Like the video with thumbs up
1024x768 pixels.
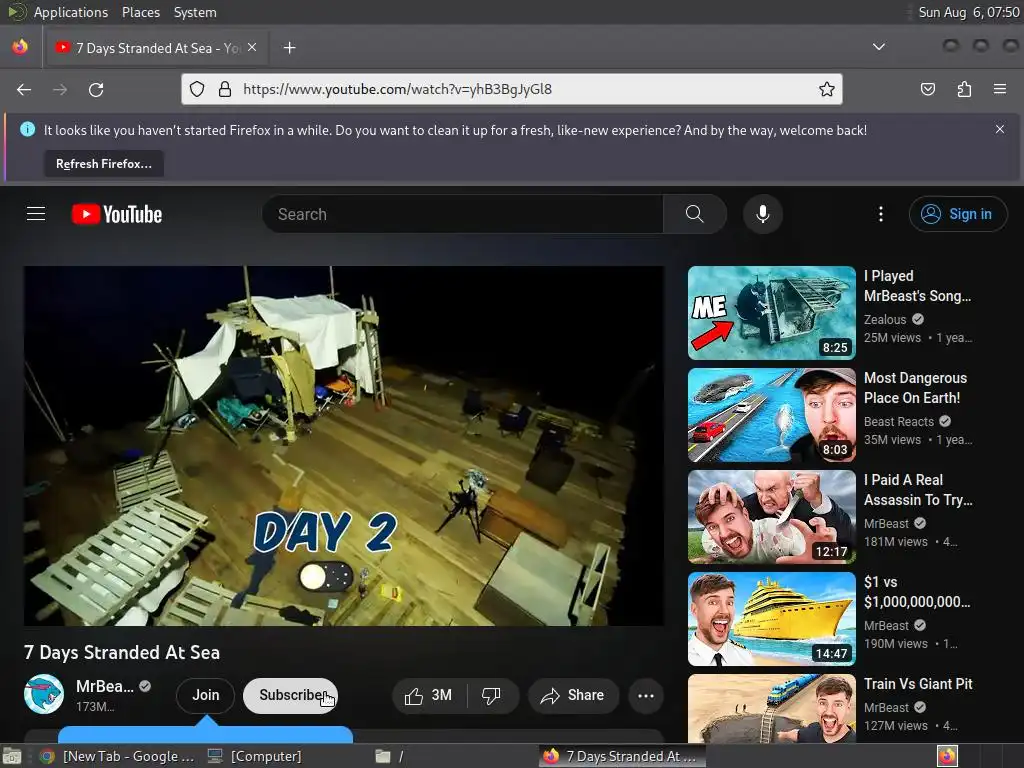point(429,696)
